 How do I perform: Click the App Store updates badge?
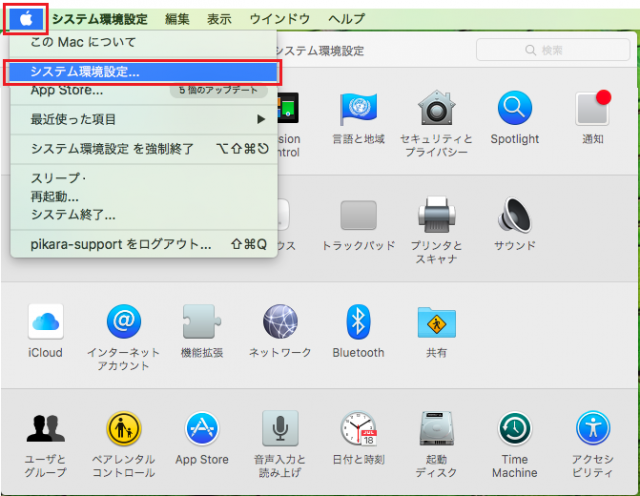[x=218, y=90]
